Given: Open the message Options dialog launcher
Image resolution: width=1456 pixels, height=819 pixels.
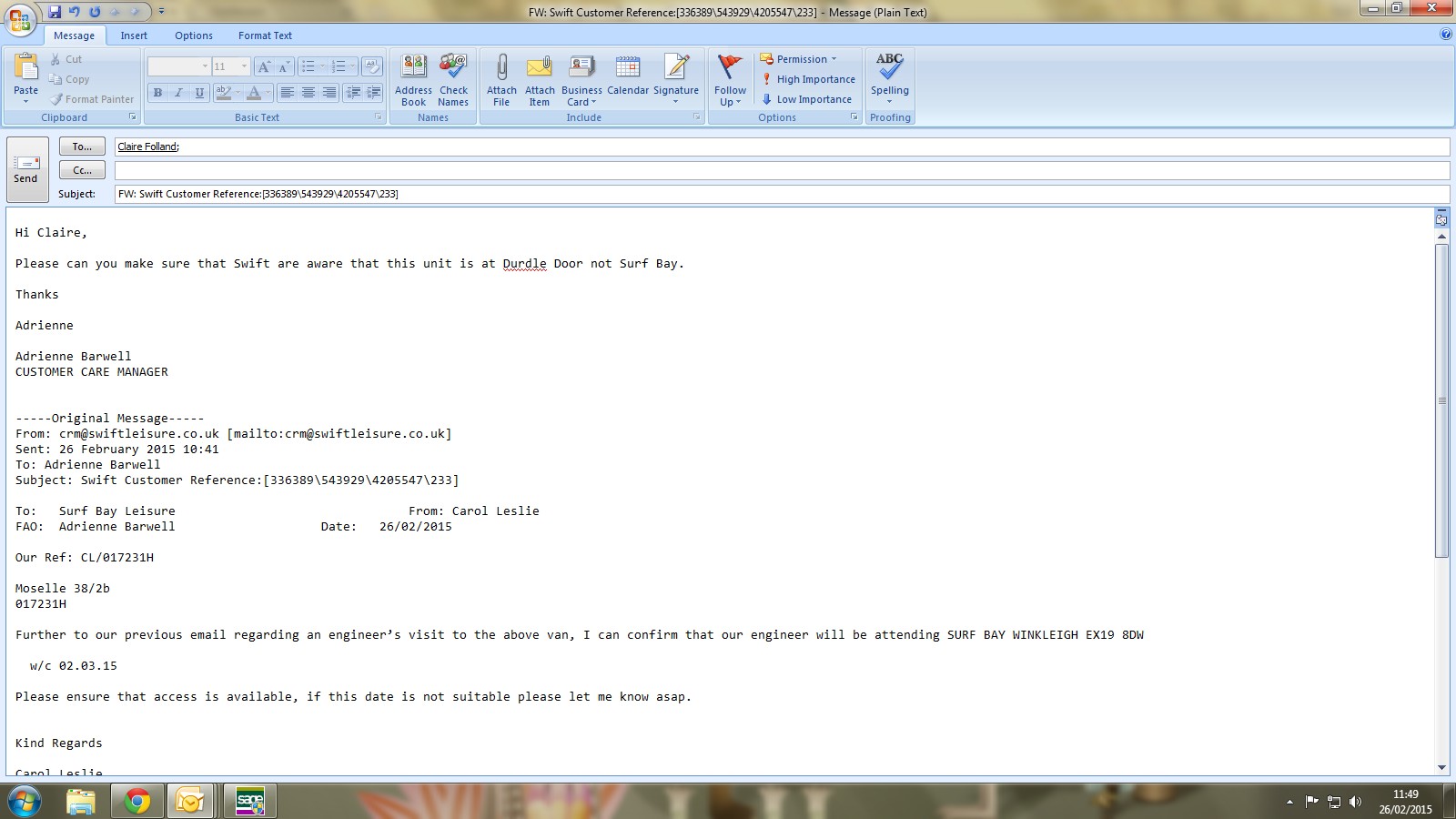Looking at the screenshot, I should (x=854, y=117).
